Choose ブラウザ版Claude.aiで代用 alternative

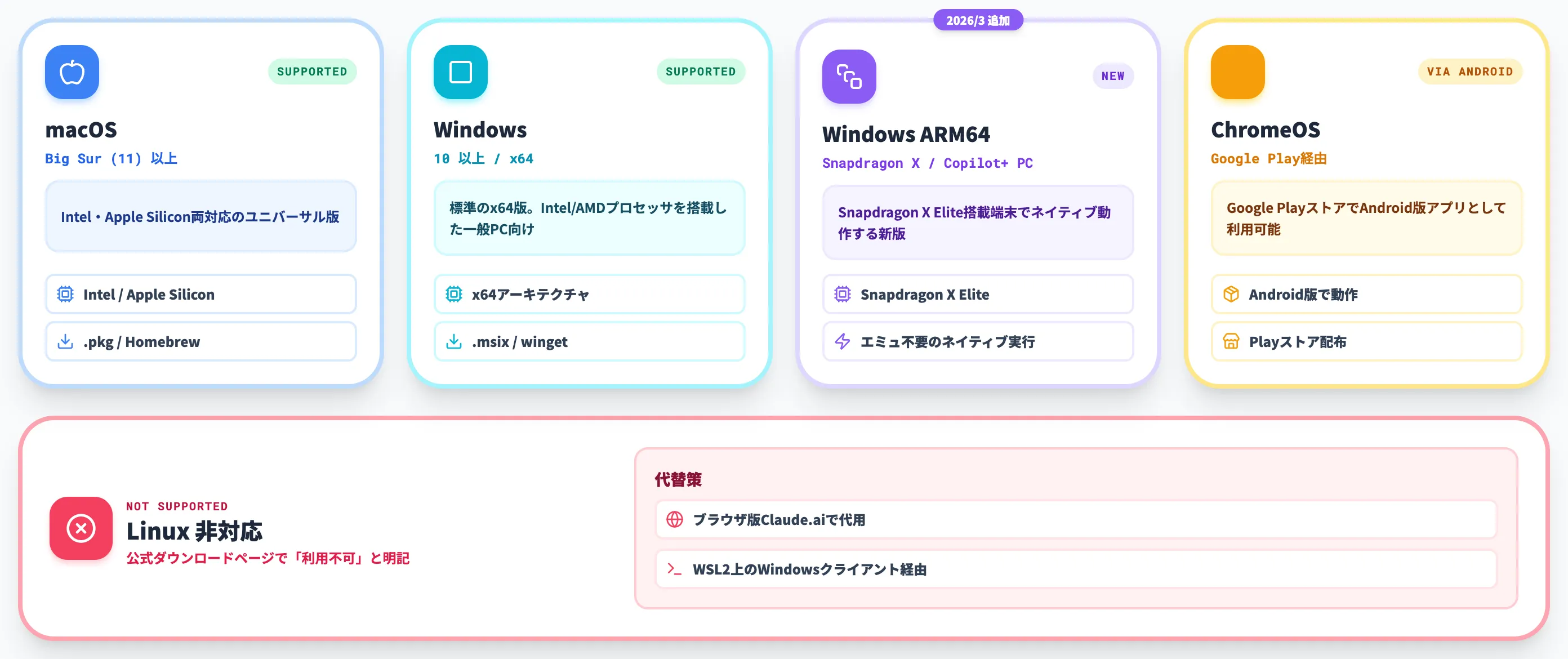tap(1076, 519)
